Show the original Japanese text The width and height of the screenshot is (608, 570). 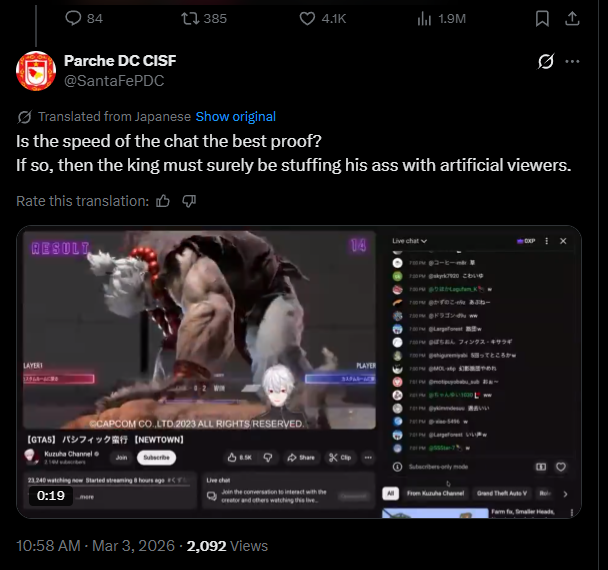pyautogui.click(x=236, y=116)
